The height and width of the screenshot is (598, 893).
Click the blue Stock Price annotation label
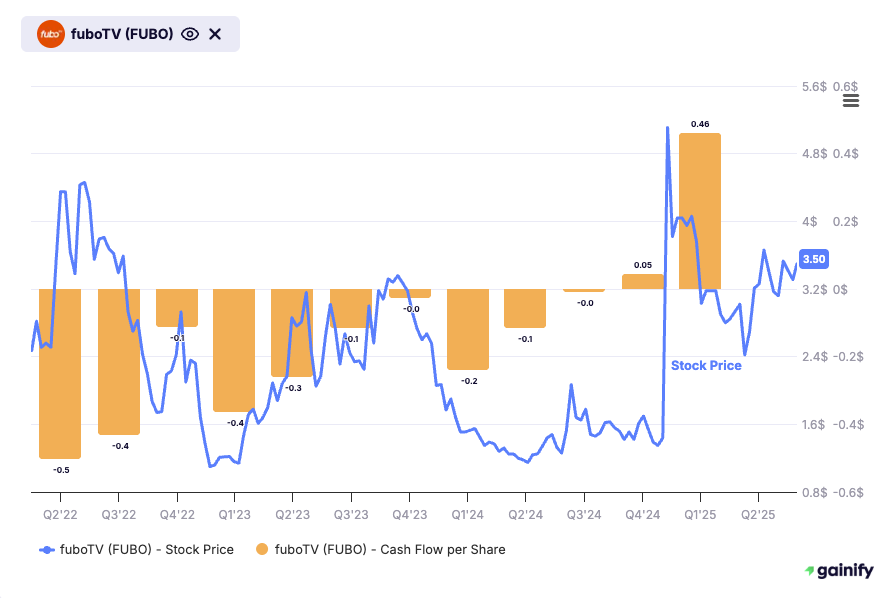[706, 366]
